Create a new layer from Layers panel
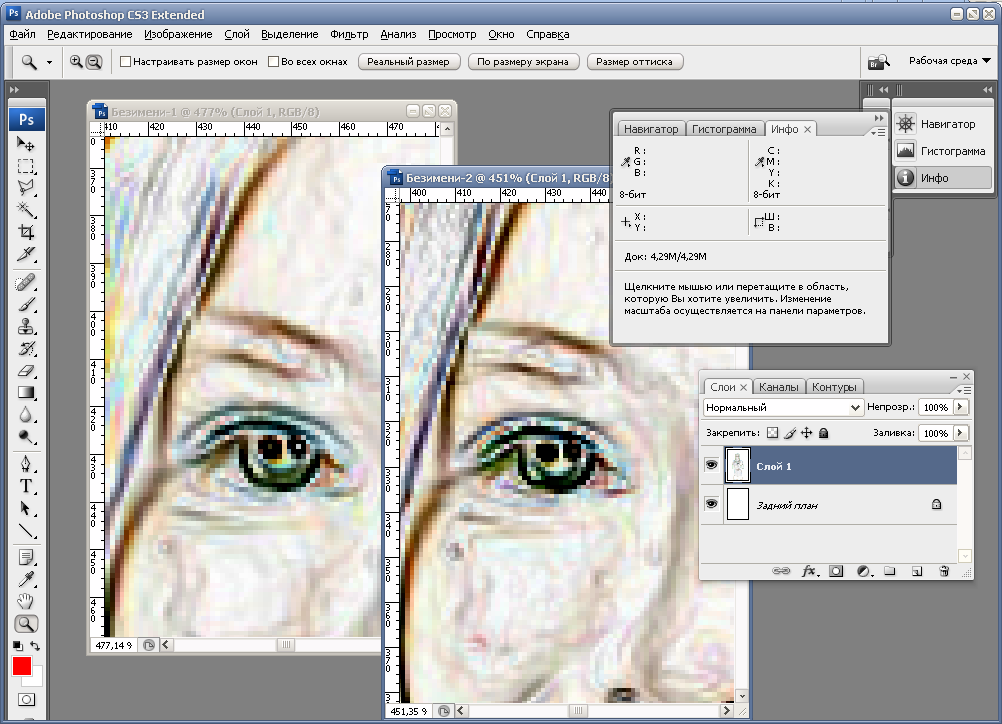Image resolution: width=1002 pixels, height=724 pixels. (915, 571)
